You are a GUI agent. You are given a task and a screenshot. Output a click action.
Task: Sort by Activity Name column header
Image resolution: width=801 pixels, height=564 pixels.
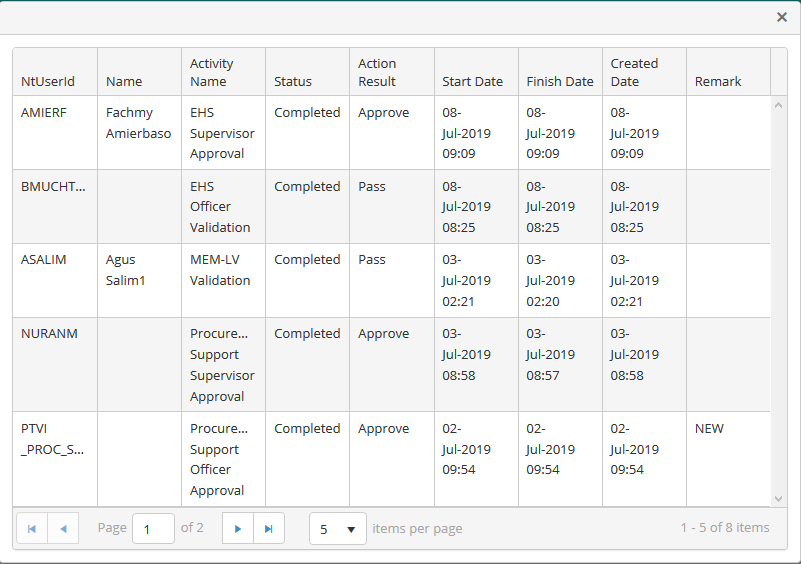pyautogui.click(x=212, y=72)
